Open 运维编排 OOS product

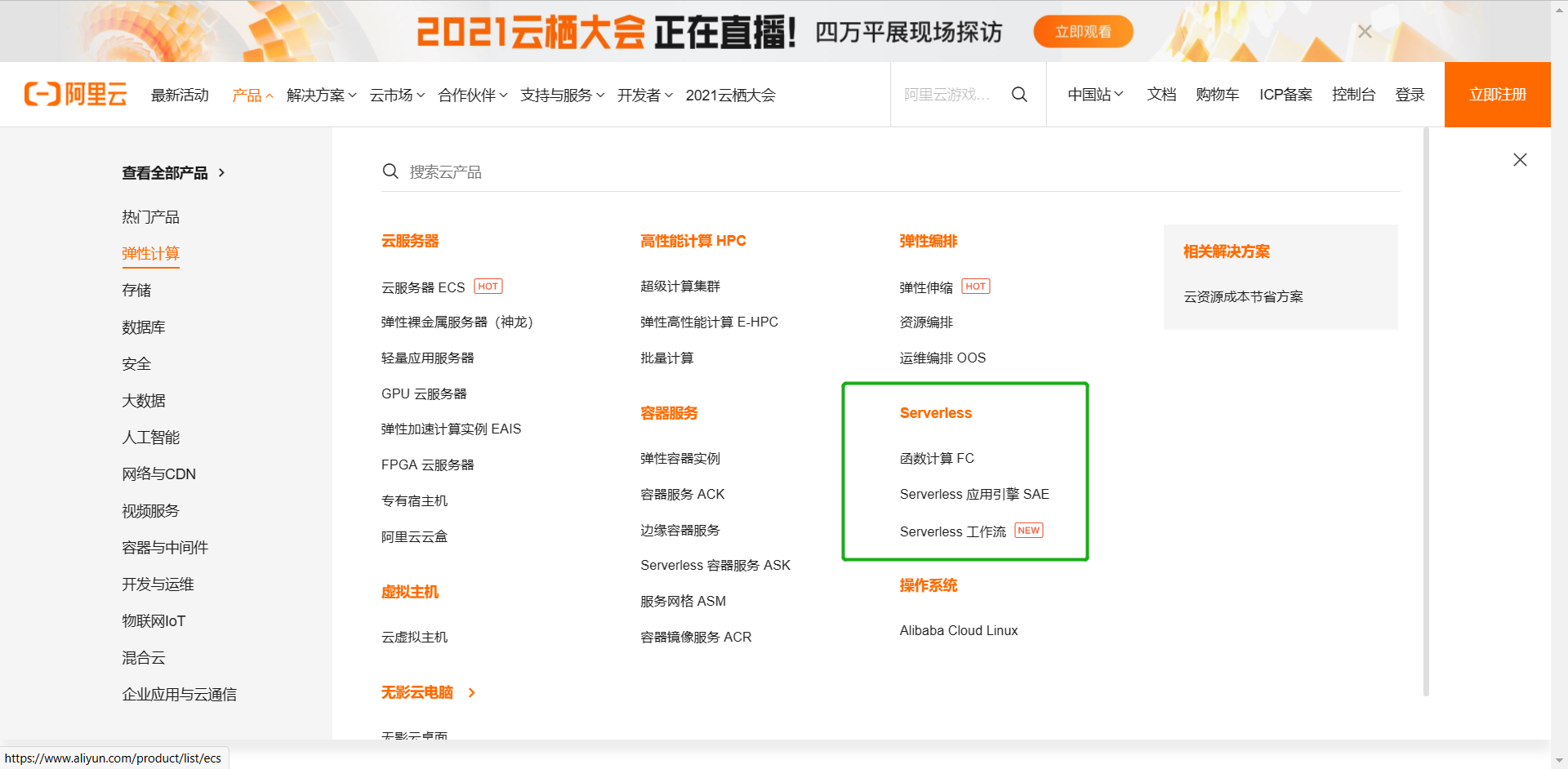pyautogui.click(x=942, y=358)
